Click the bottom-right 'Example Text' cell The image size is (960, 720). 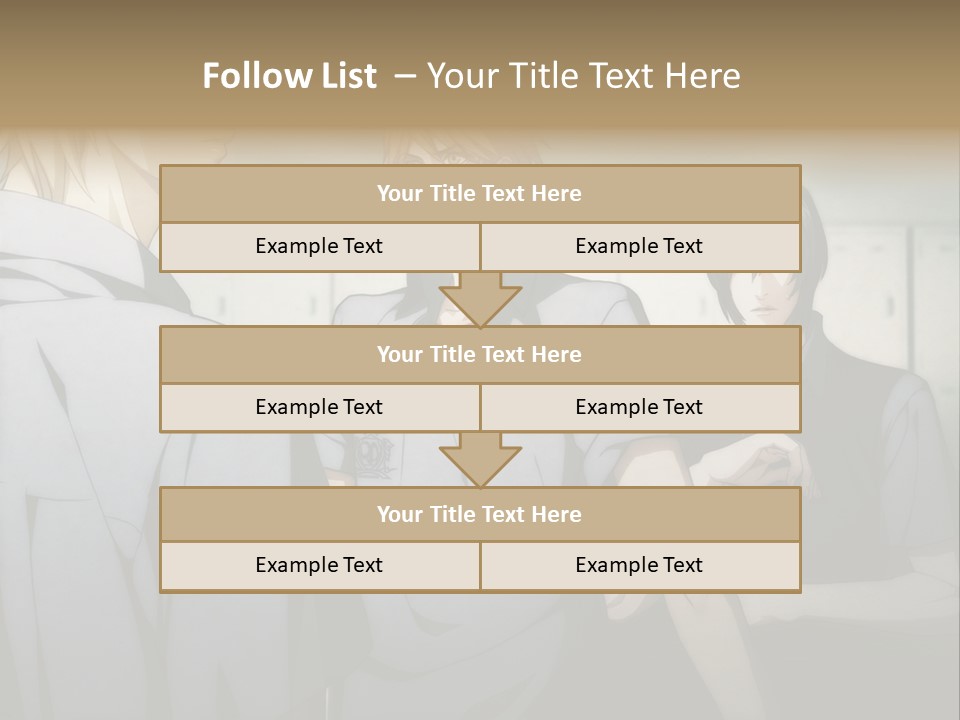(x=640, y=566)
